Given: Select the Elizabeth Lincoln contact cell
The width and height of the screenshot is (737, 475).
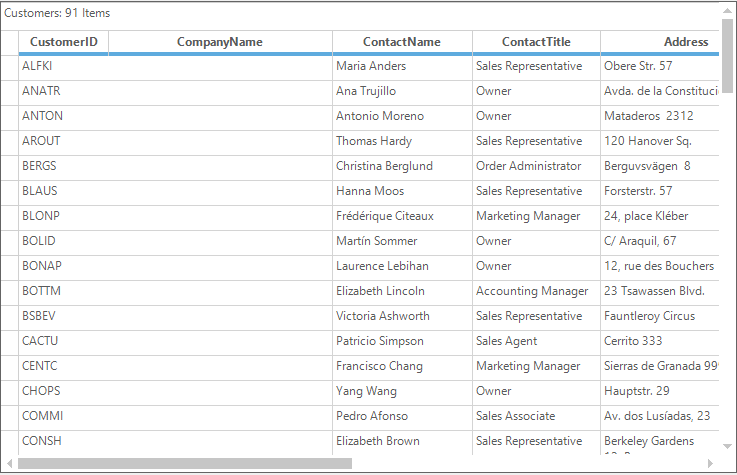Looking at the screenshot, I should [x=402, y=291].
